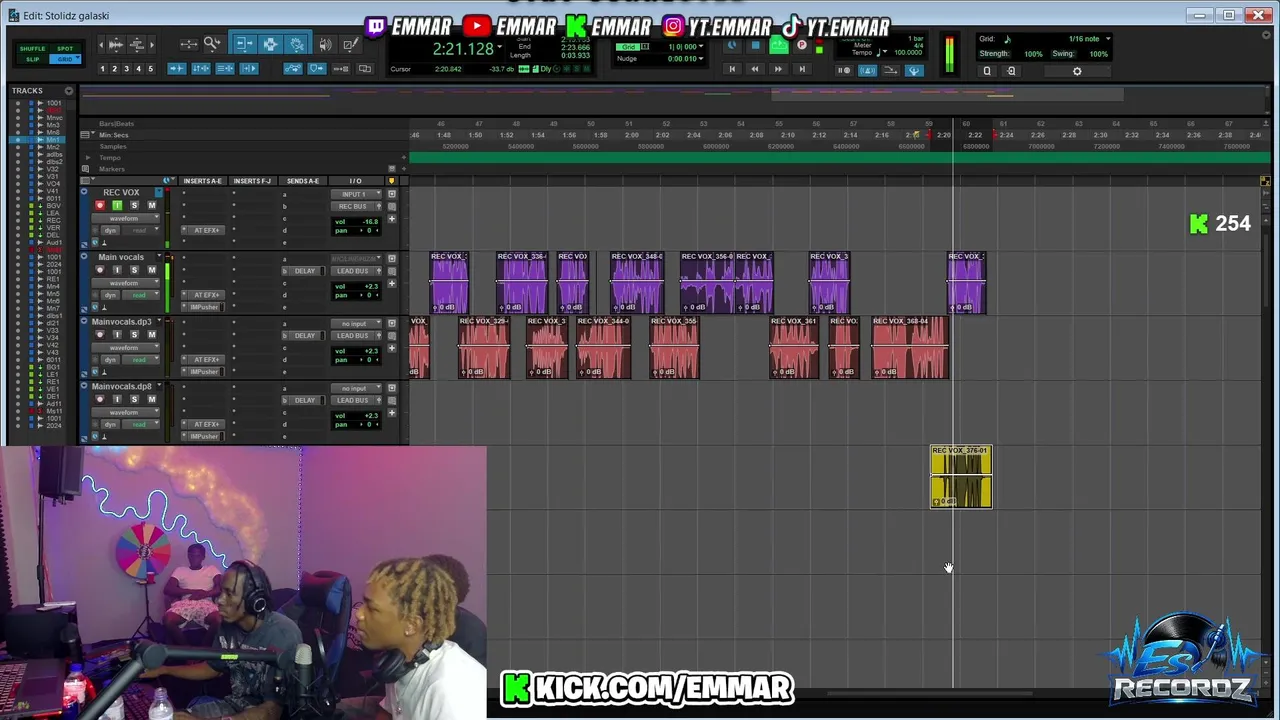Image resolution: width=1280 pixels, height=720 pixels.
Task: Click the audio waveform zoom icon
Action: (x=115, y=44)
